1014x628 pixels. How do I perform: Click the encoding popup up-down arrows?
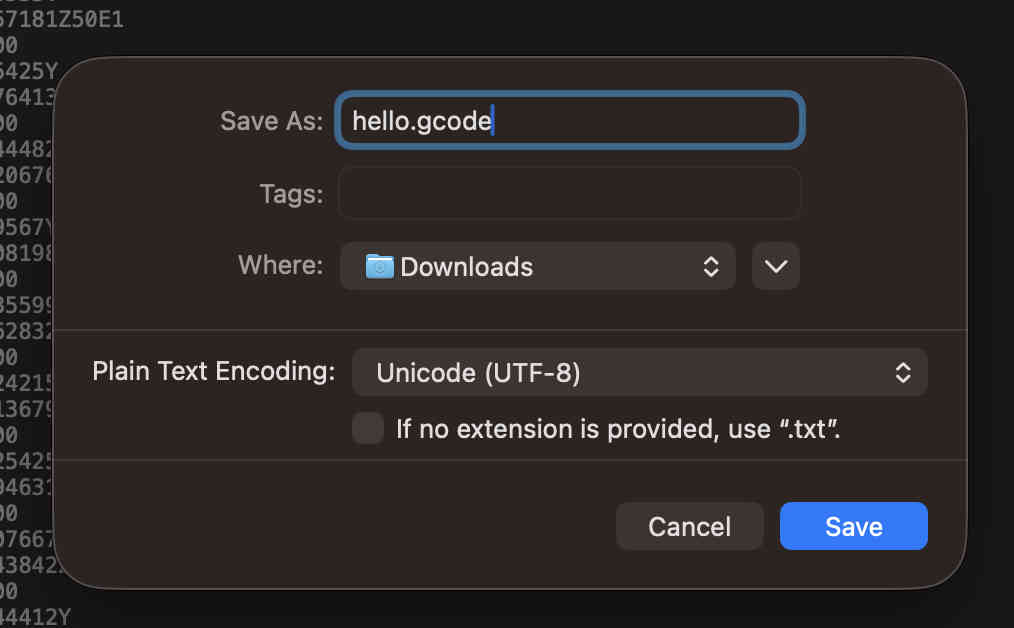point(903,373)
